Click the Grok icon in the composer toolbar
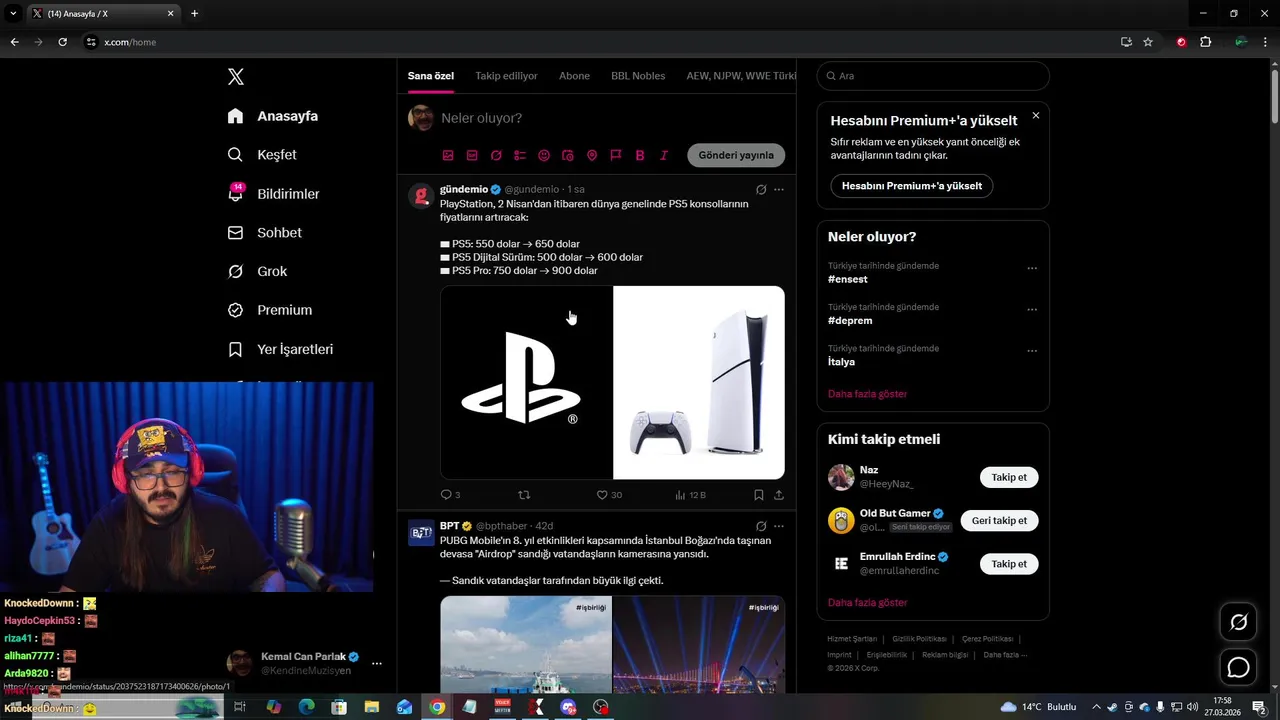1280x720 pixels. [496, 155]
